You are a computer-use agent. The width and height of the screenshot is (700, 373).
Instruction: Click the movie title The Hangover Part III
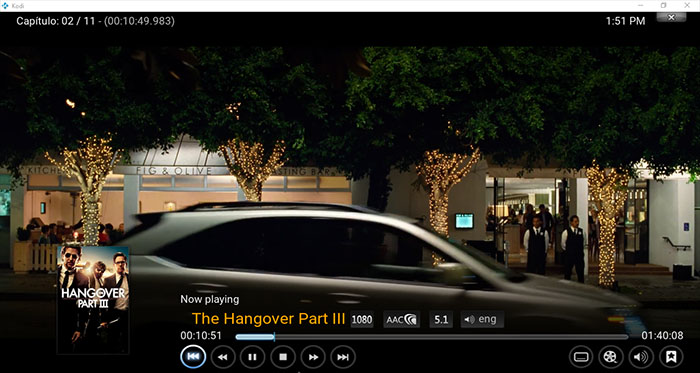click(268, 319)
